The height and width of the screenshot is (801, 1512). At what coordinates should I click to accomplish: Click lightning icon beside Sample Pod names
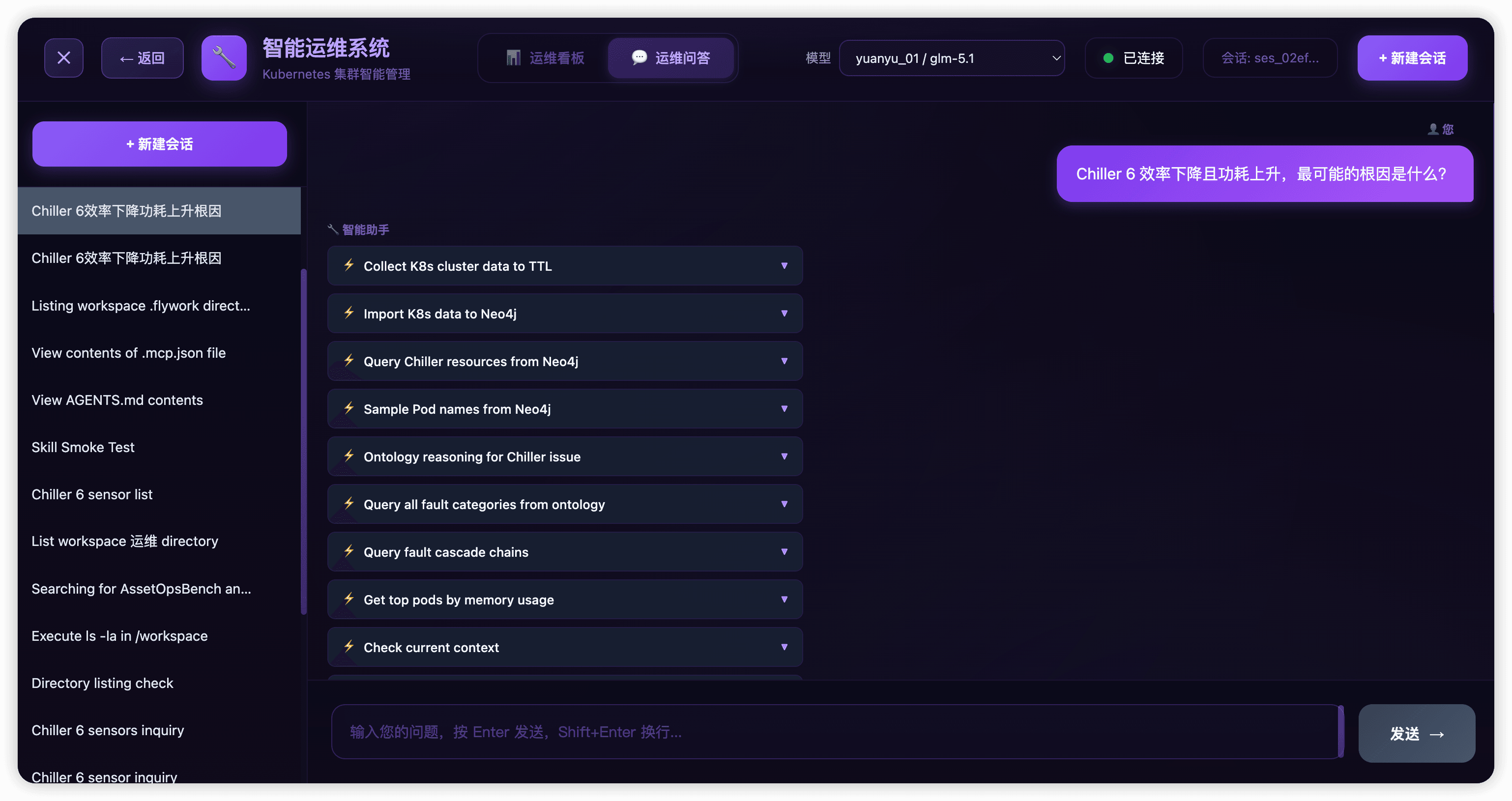tap(349, 408)
